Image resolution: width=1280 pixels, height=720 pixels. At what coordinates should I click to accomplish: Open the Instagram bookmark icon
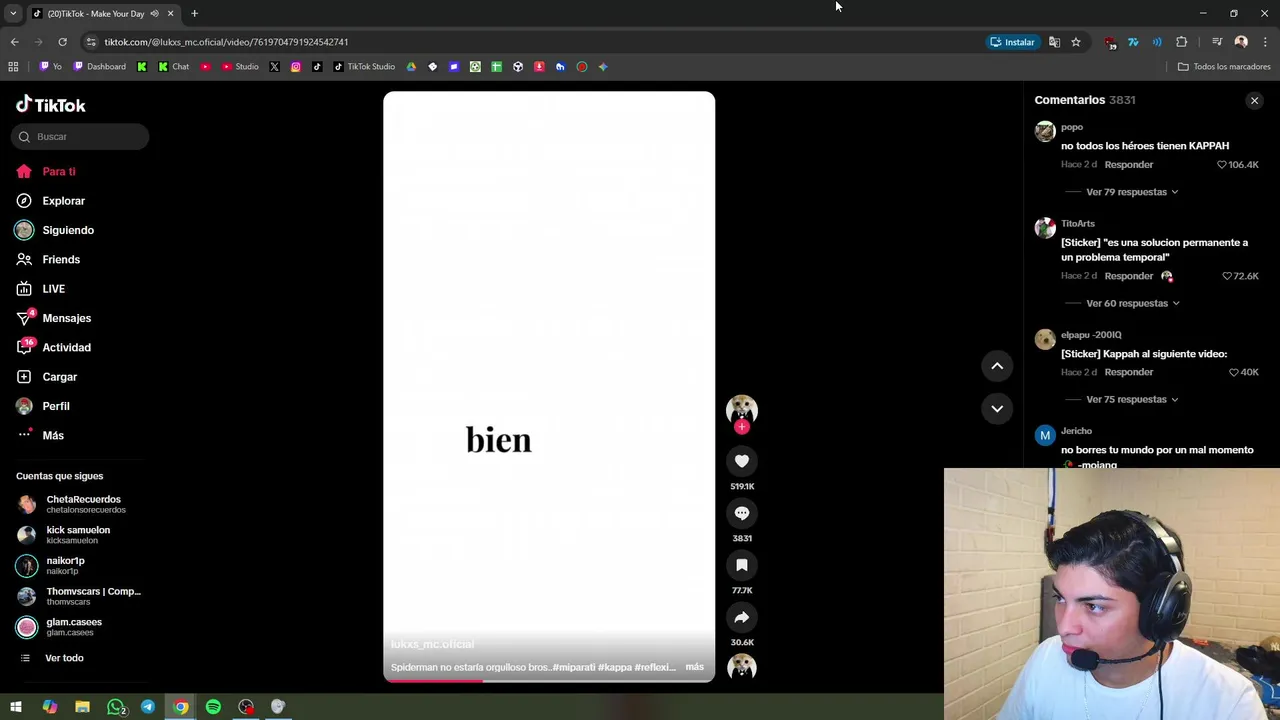coord(296,67)
